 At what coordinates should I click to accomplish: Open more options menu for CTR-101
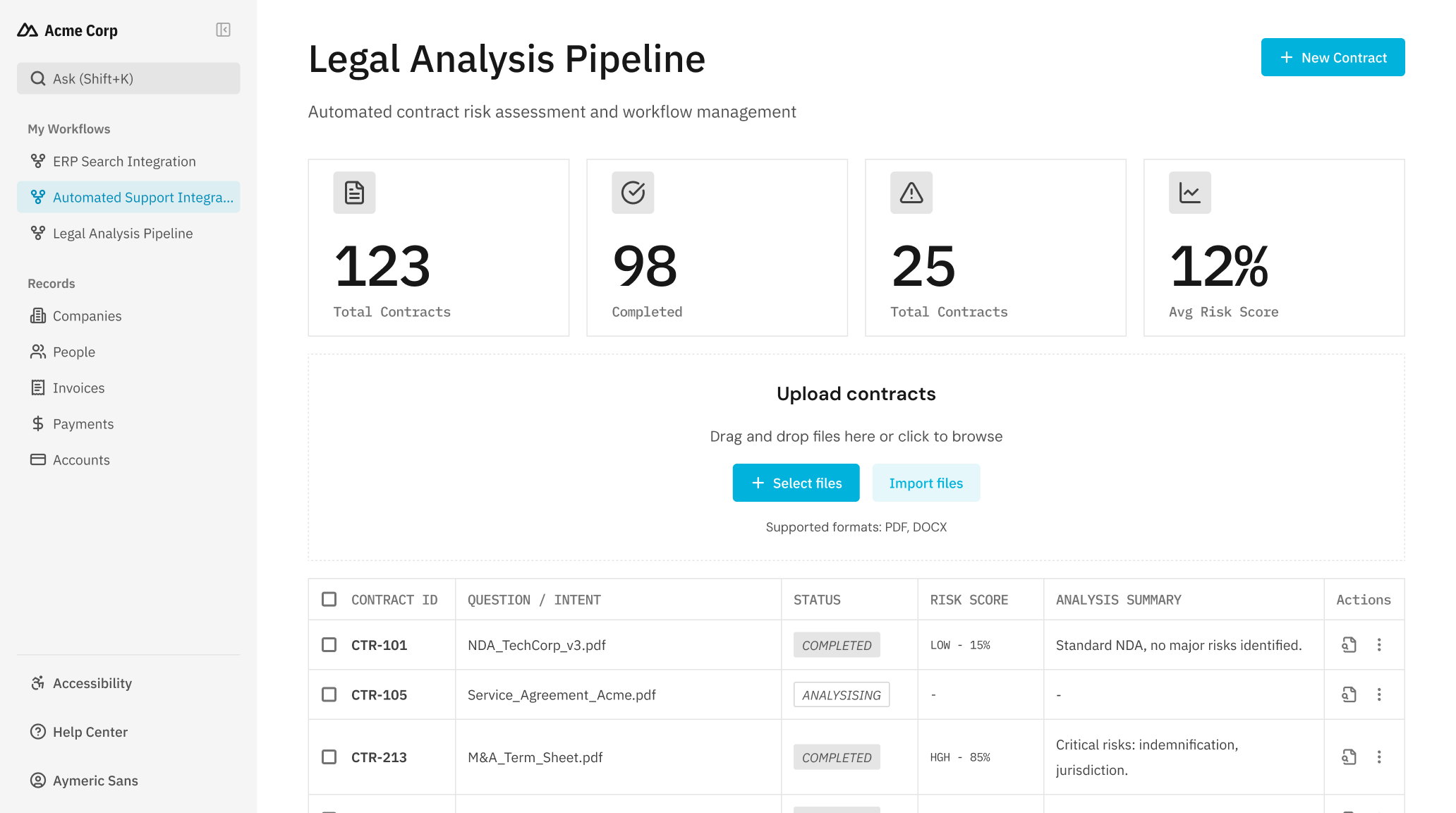tap(1379, 645)
